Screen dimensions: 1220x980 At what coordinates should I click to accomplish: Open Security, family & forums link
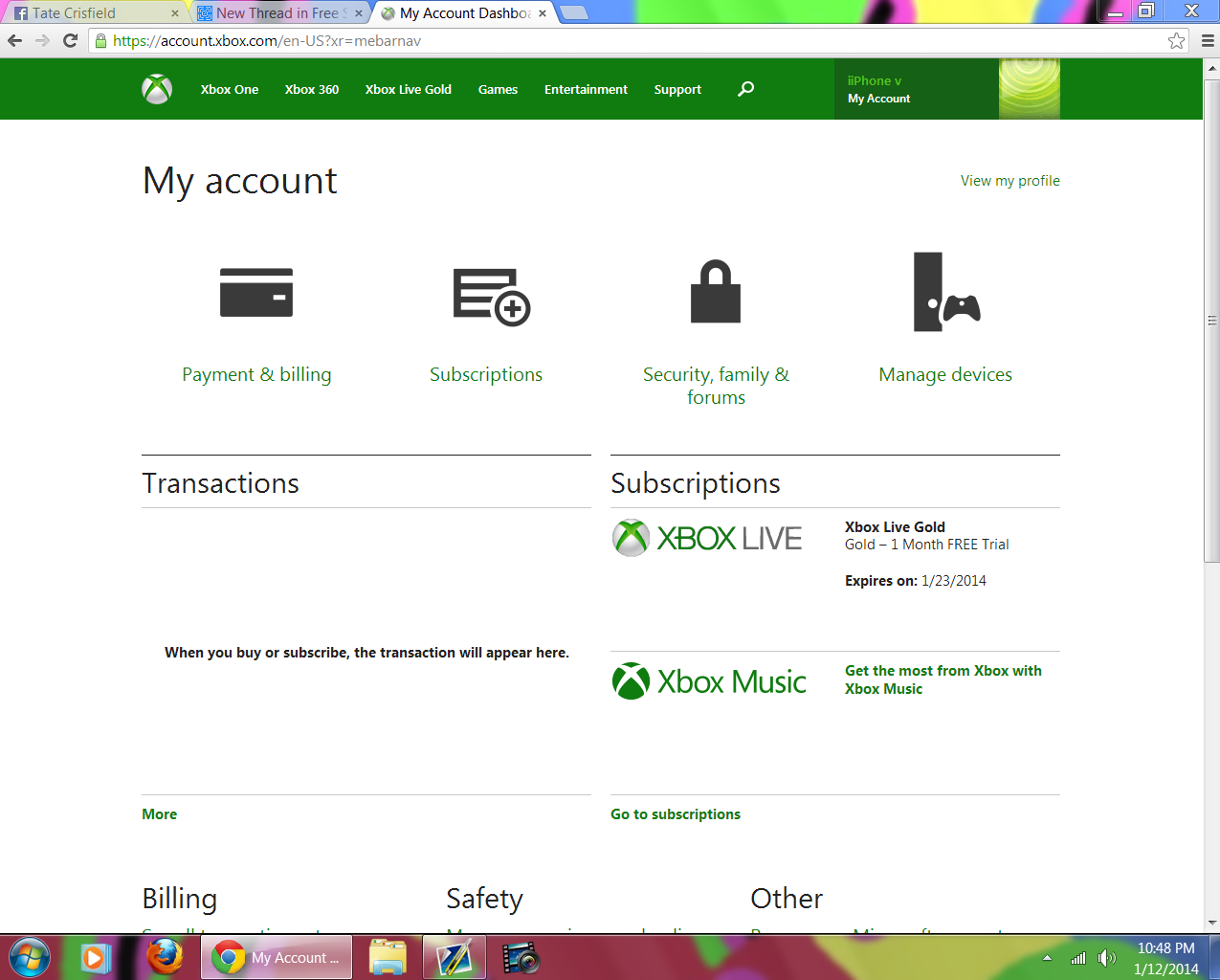coord(716,386)
